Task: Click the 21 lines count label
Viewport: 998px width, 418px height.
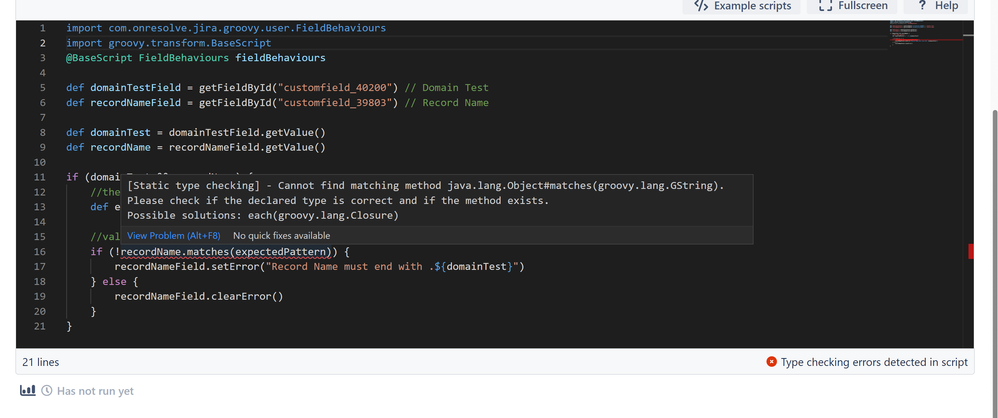Action: click(x=41, y=362)
